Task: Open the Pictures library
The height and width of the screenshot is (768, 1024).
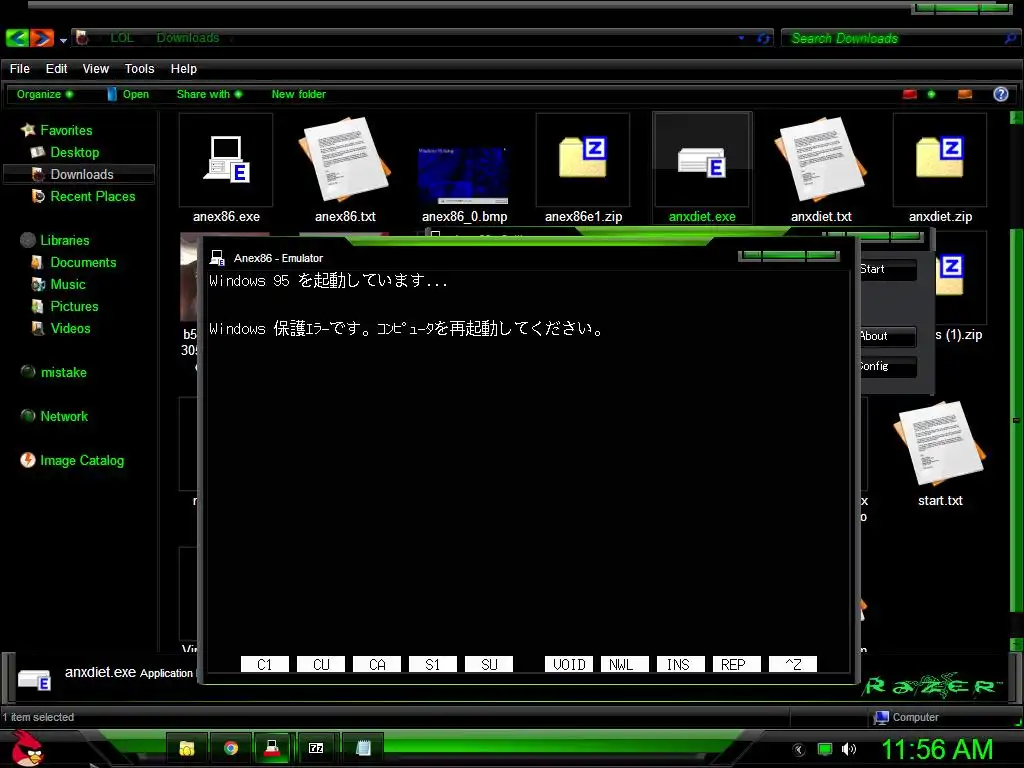Action: pos(74,306)
